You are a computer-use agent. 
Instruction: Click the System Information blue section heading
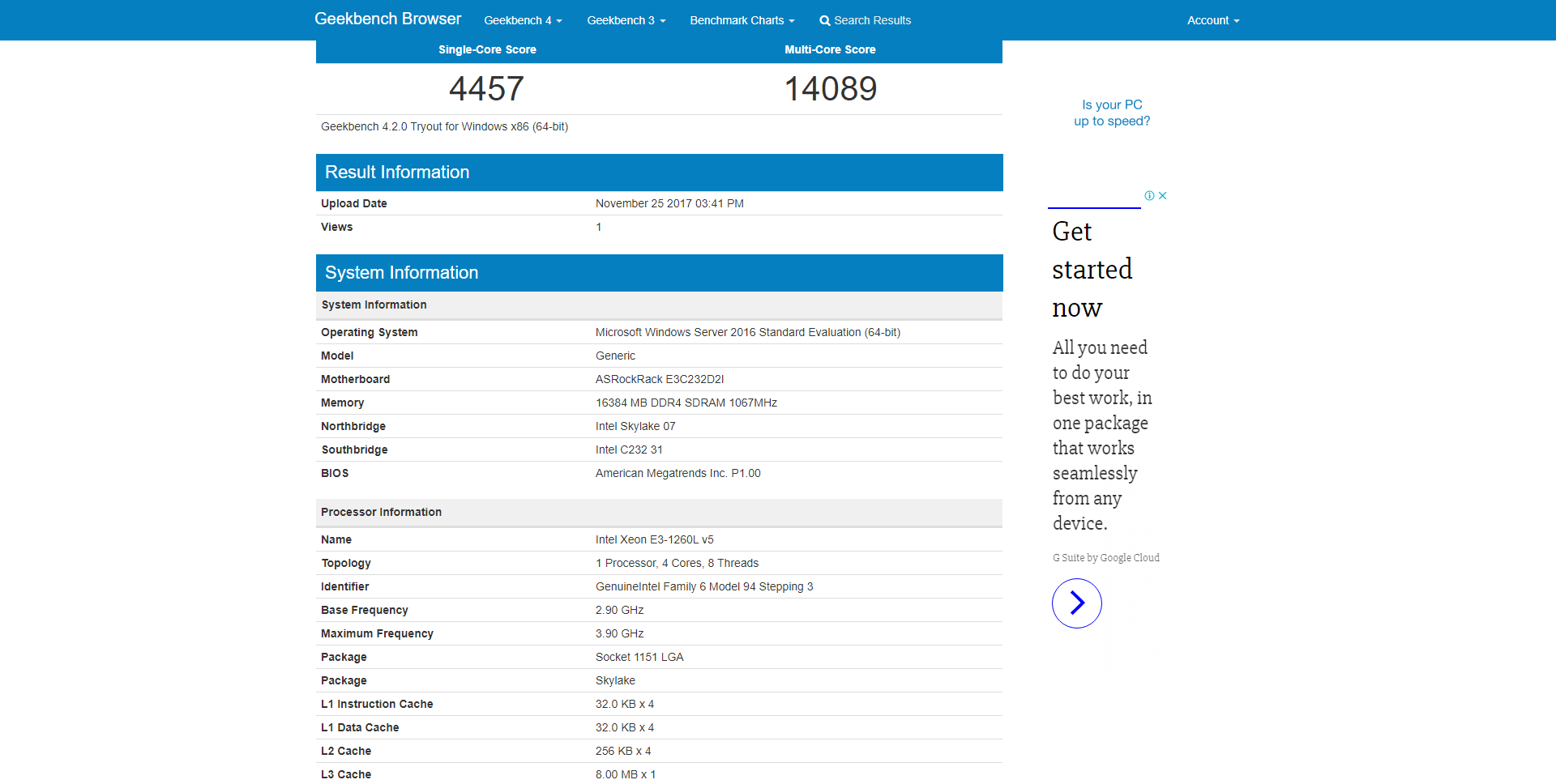(x=401, y=272)
